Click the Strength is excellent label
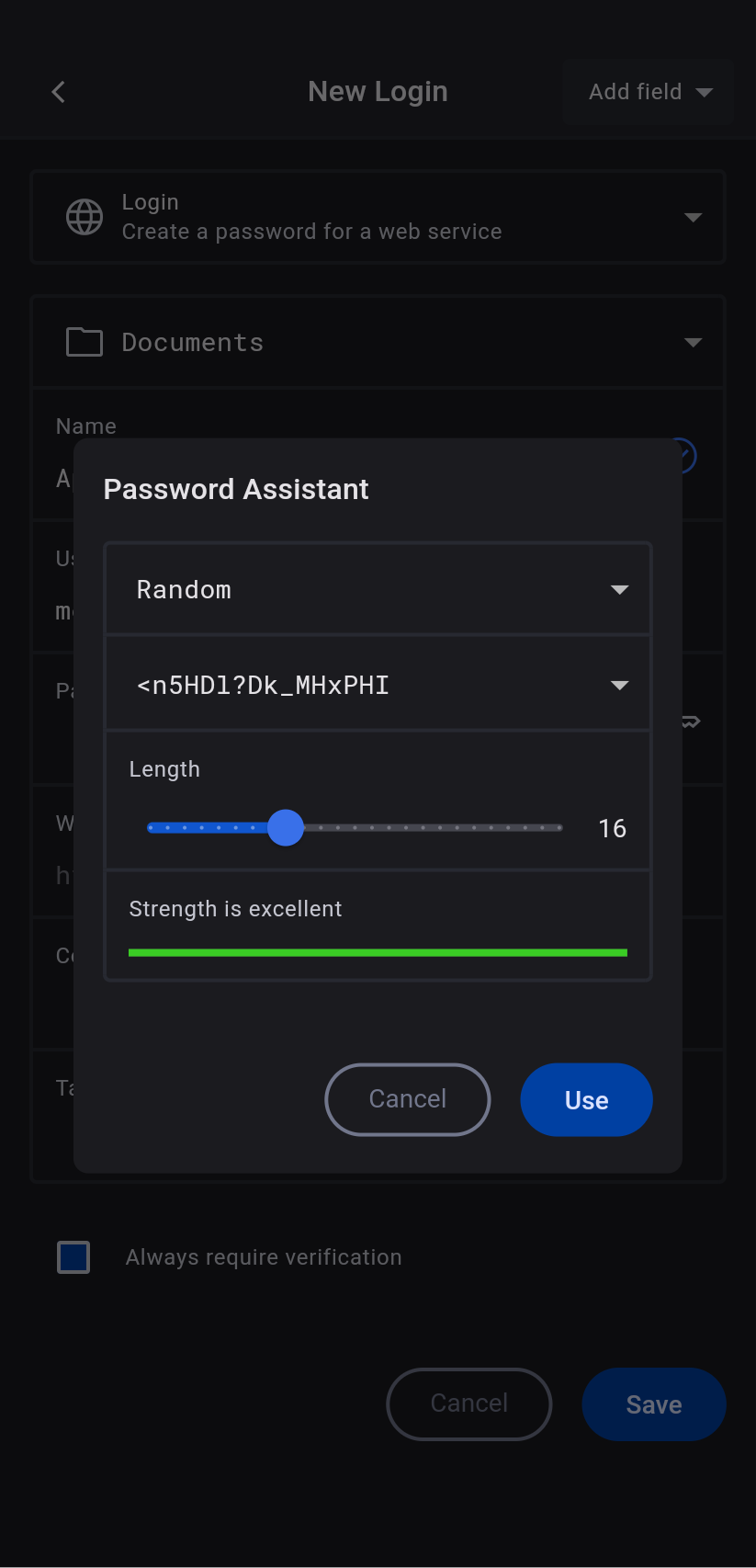This screenshot has width=756, height=1568. 235,909
